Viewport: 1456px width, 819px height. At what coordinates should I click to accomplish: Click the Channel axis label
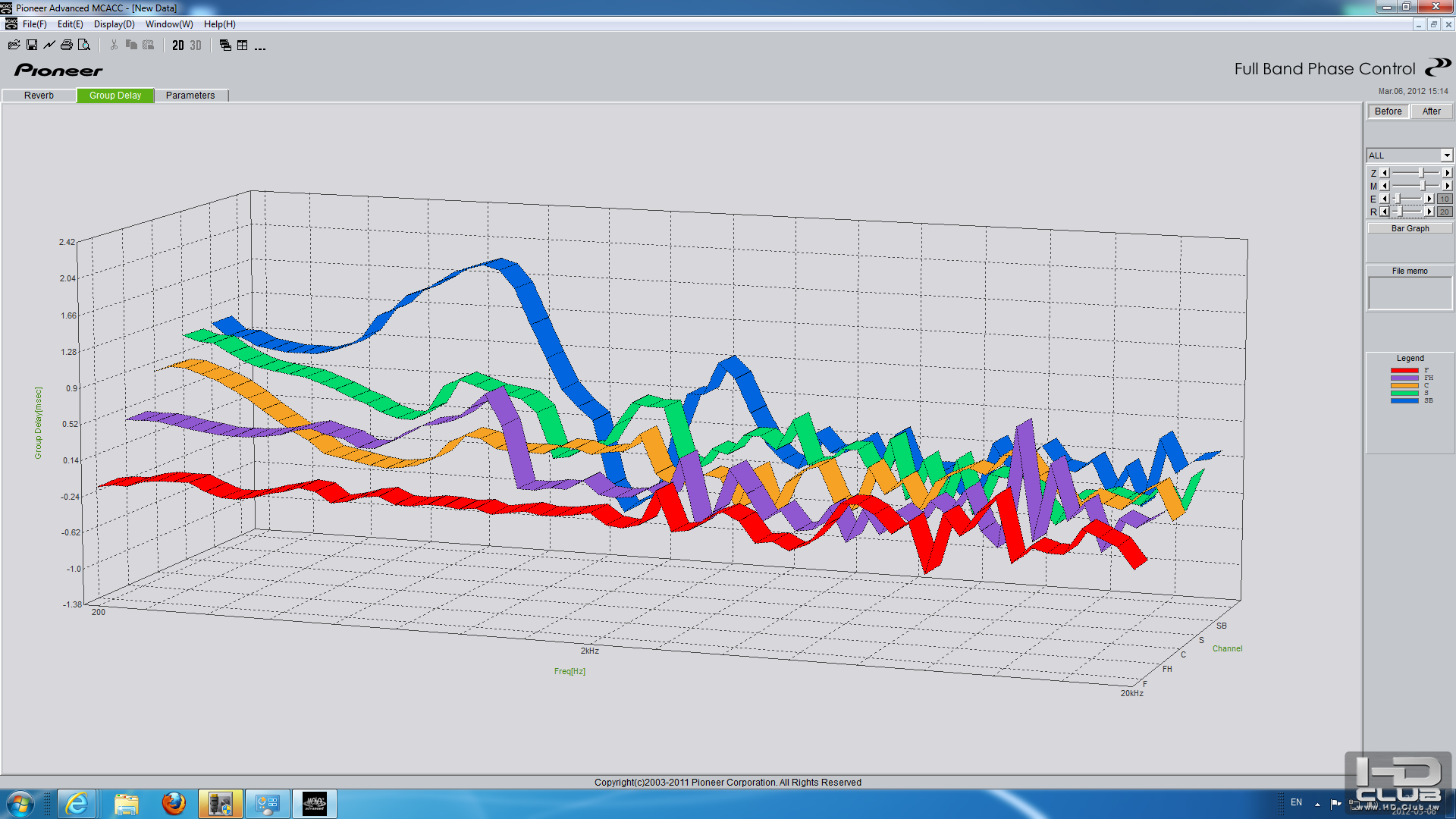(x=1227, y=648)
